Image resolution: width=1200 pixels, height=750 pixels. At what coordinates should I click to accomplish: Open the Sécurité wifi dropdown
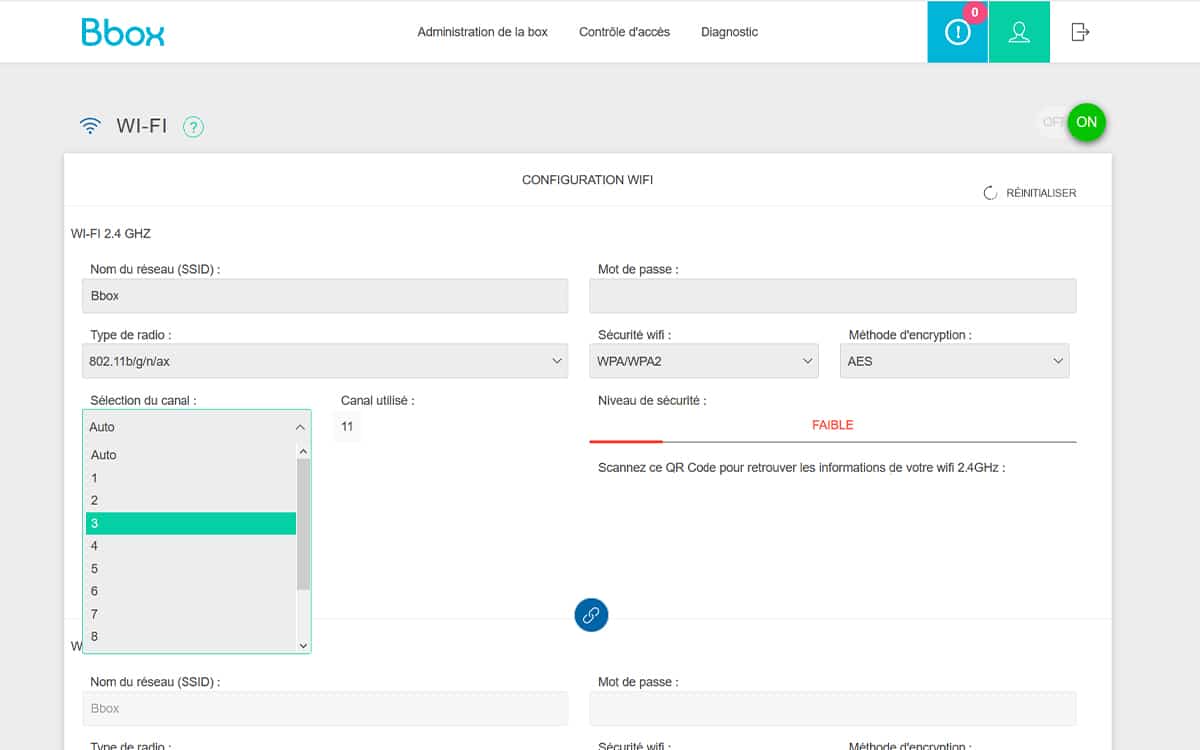704,361
